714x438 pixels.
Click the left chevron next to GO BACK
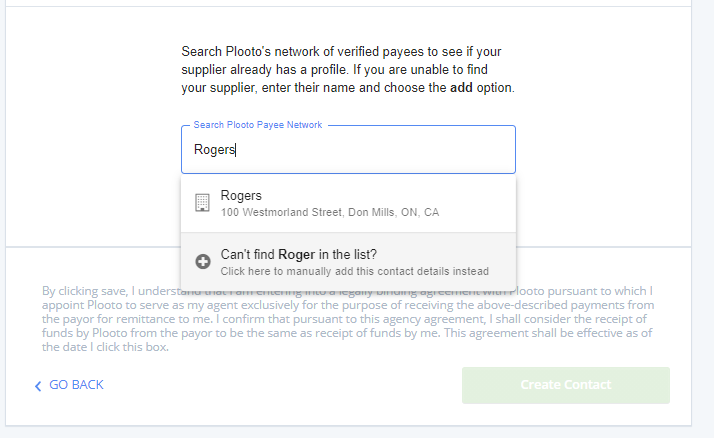coord(38,386)
